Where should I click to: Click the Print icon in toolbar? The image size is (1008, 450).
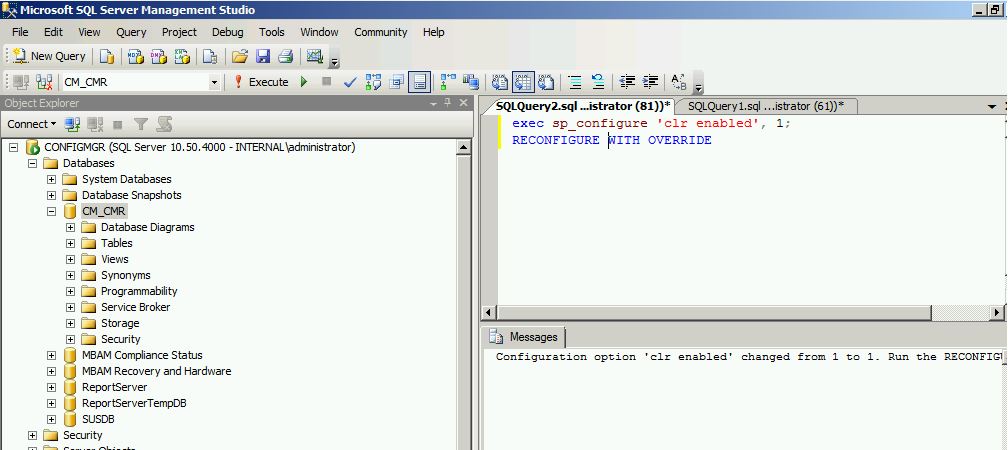pyautogui.click(x=285, y=57)
